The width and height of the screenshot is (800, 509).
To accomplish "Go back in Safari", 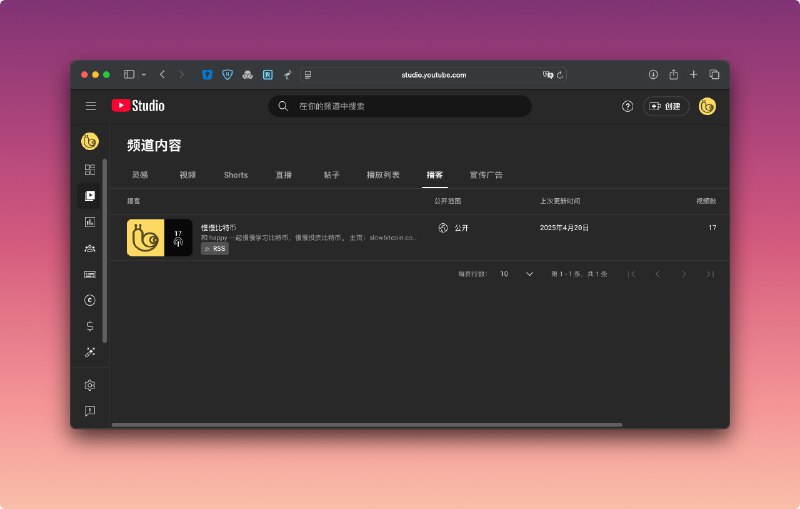I will 162,74.
